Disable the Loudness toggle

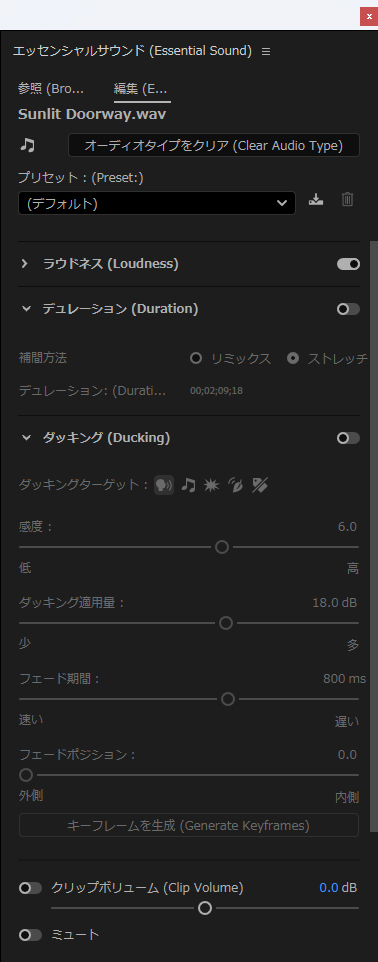349,264
